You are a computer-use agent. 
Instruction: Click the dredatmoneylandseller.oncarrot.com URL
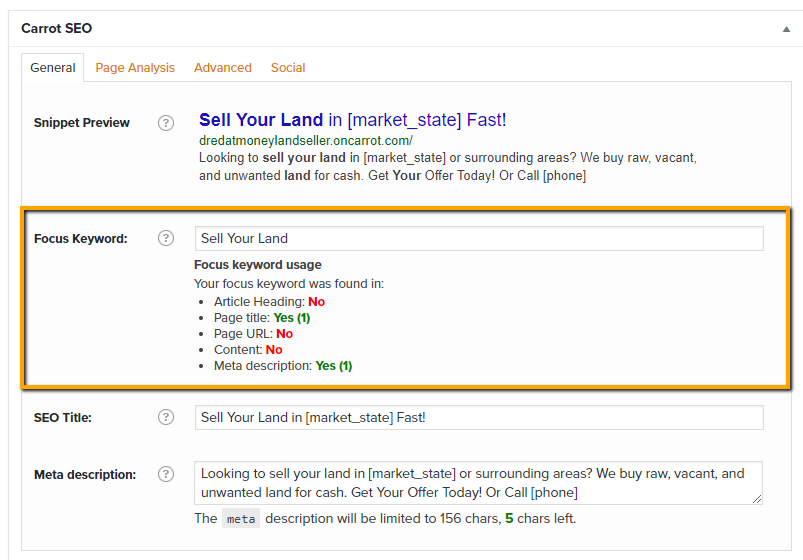[x=306, y=140]
